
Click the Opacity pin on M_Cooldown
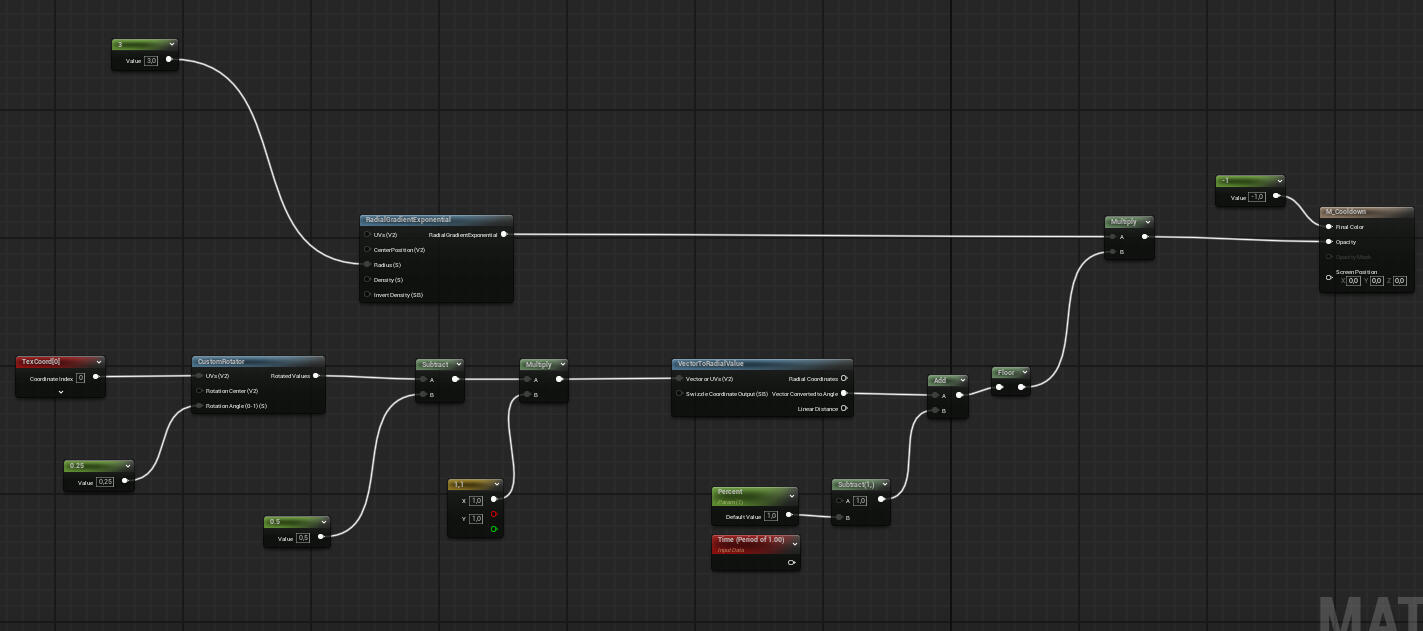1329,242
